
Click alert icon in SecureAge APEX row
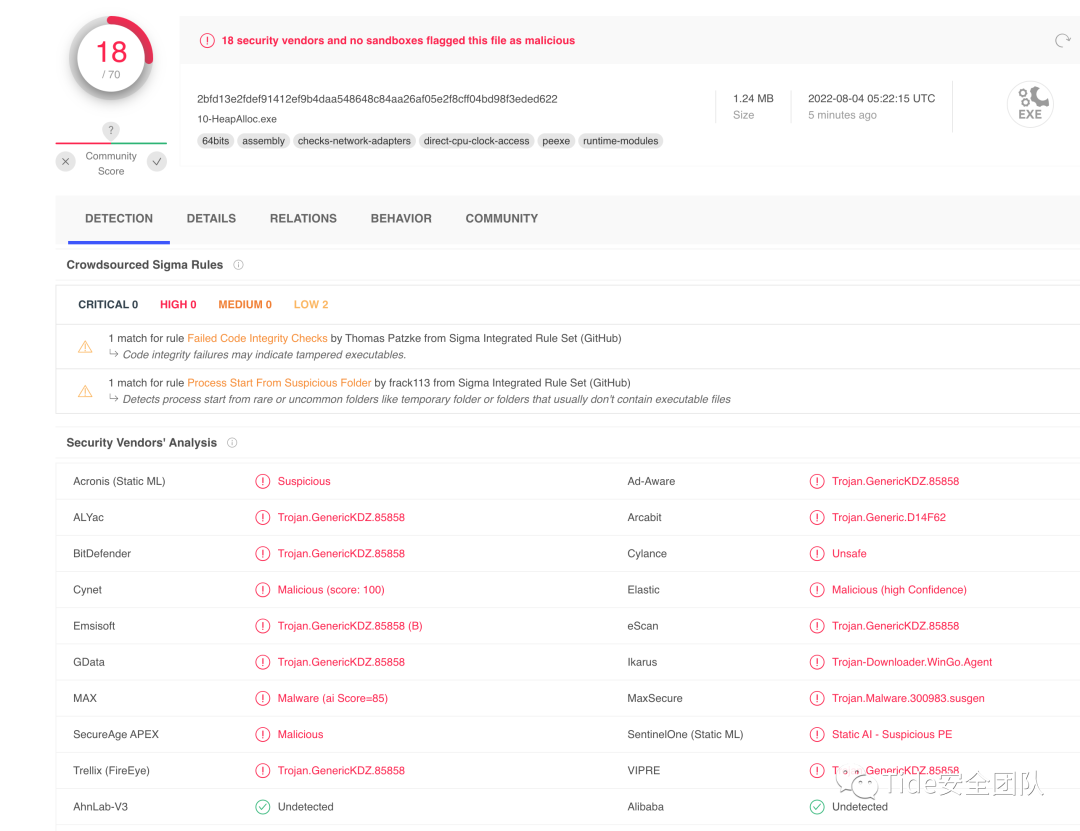[262, 734]
